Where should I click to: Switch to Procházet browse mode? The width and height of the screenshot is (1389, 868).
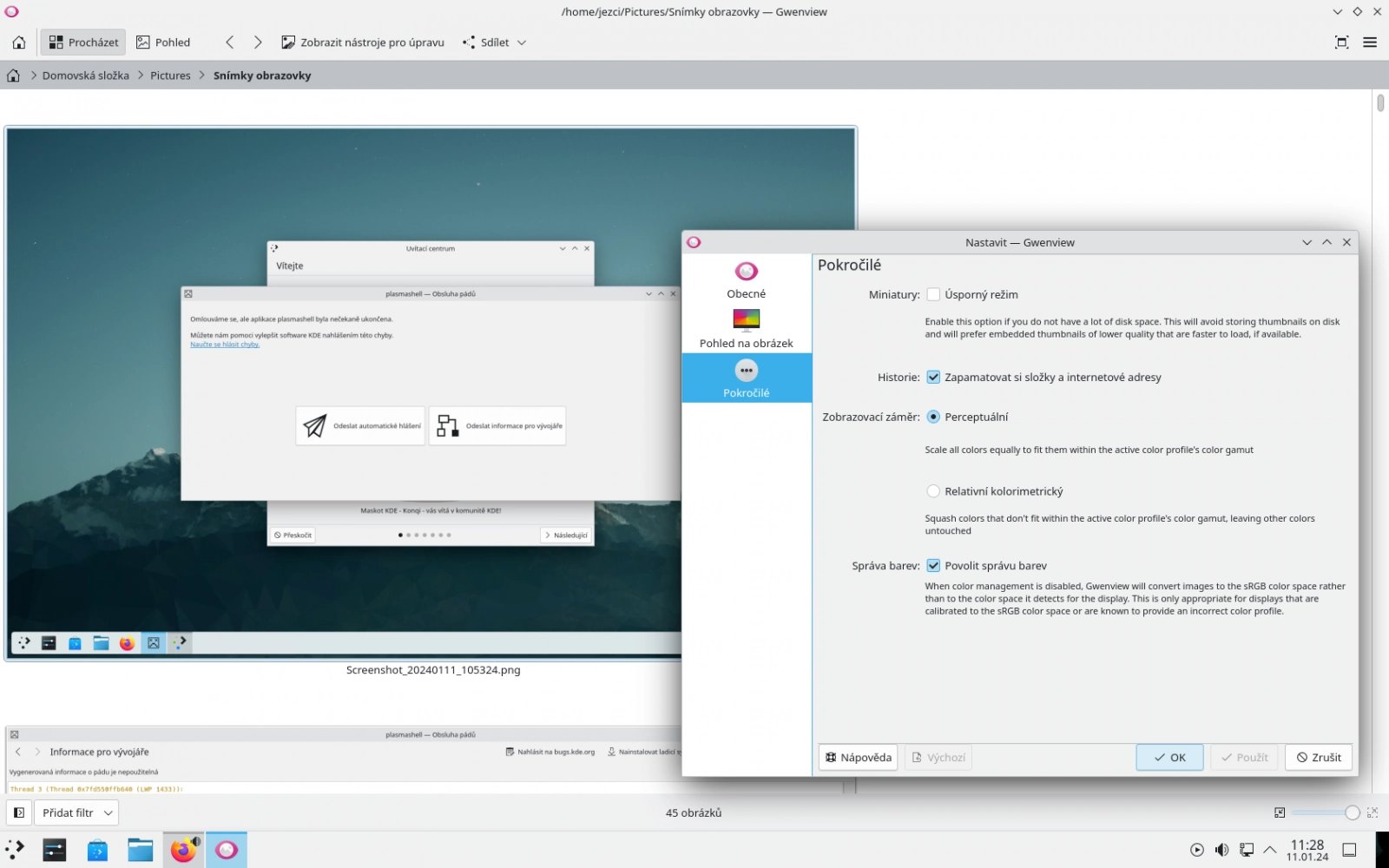(83, 42)
